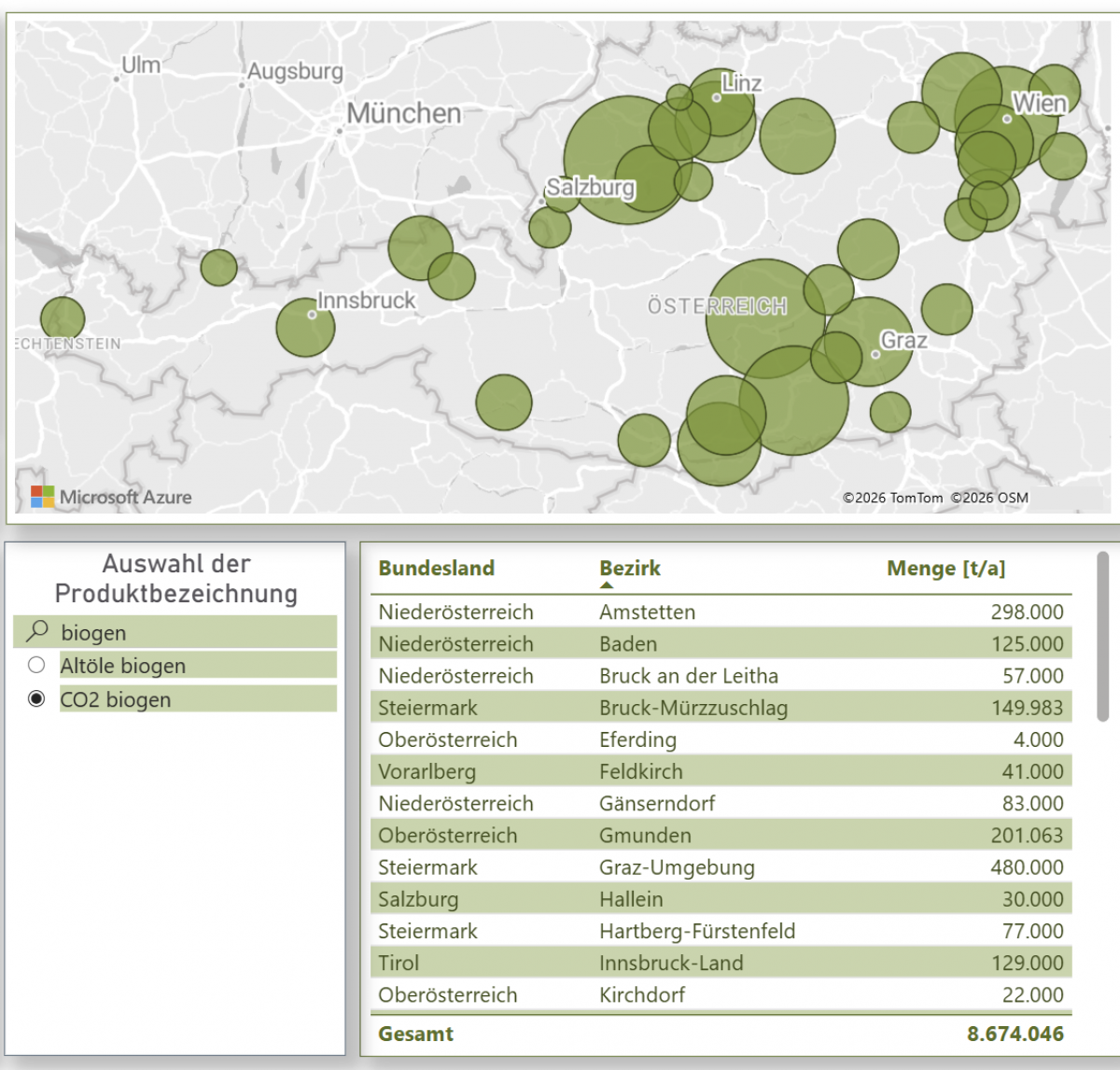Screen dimensions: 1120x1070
Task: Click the Bruck-Mürzzuschlag district cell
Action: click(x=693, y=708)
